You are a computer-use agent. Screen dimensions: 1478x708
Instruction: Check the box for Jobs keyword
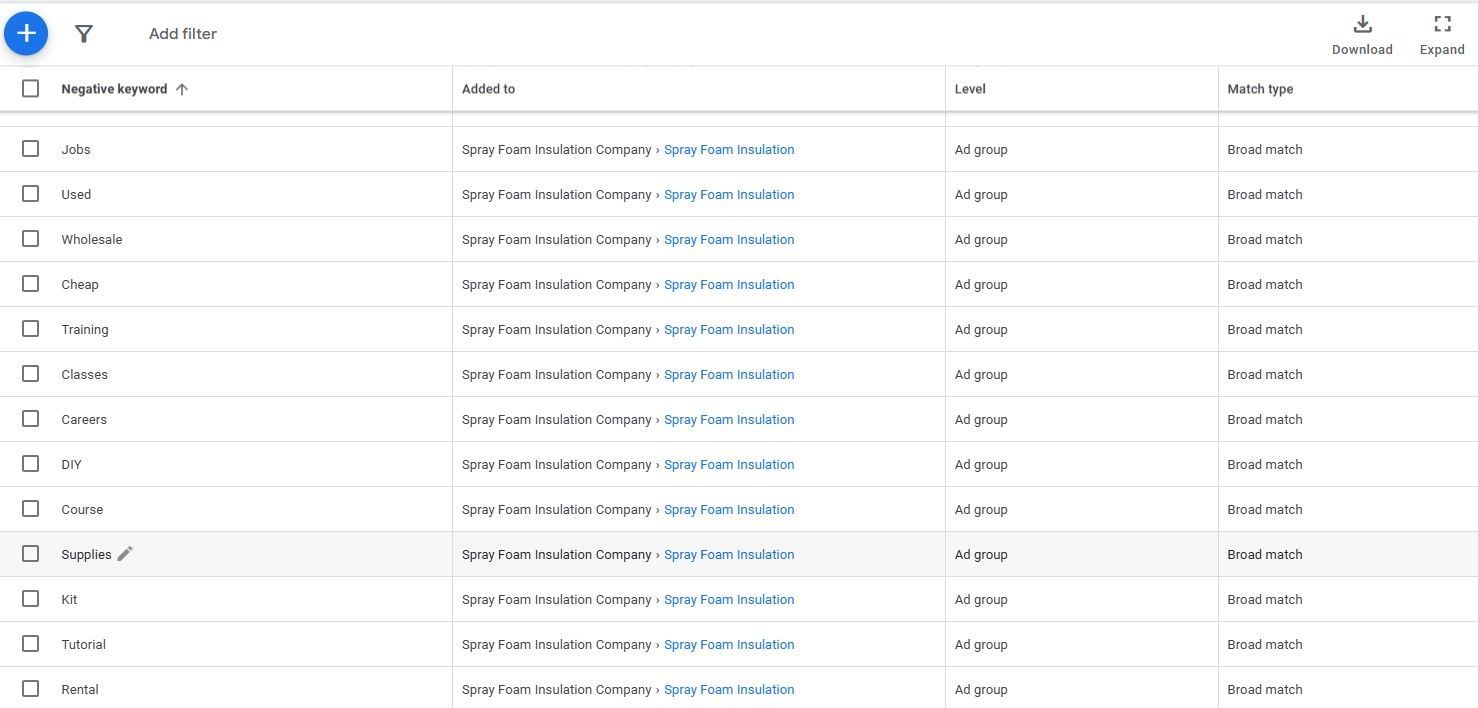click(x=31, y=148)
